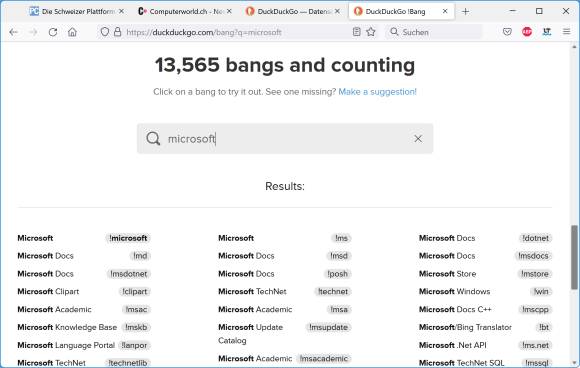Click the !dotnet bang badge
The image size is (580, 368).
click(x=535, y=238)
